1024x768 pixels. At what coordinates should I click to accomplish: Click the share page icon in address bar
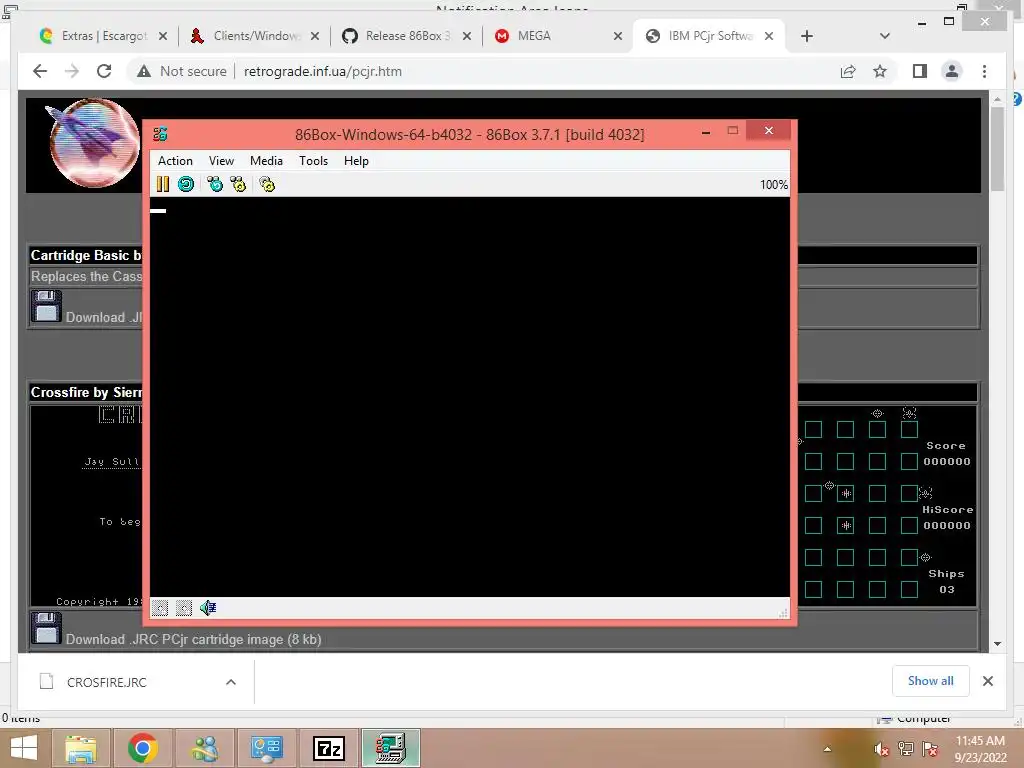848,71
